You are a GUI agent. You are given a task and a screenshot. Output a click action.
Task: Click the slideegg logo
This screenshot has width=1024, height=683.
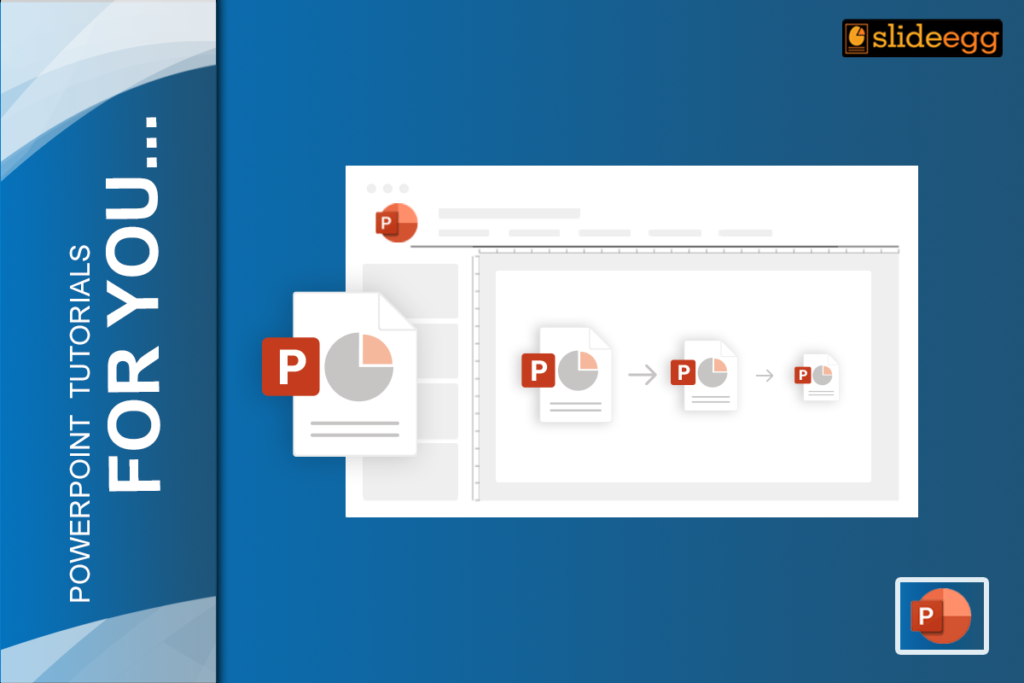click(921, 38)
